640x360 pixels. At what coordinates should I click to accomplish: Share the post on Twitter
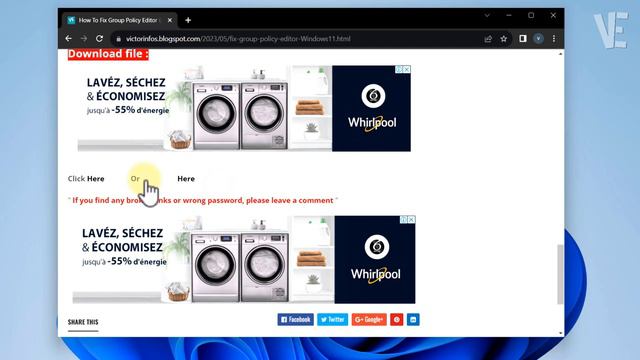[333, 319]
